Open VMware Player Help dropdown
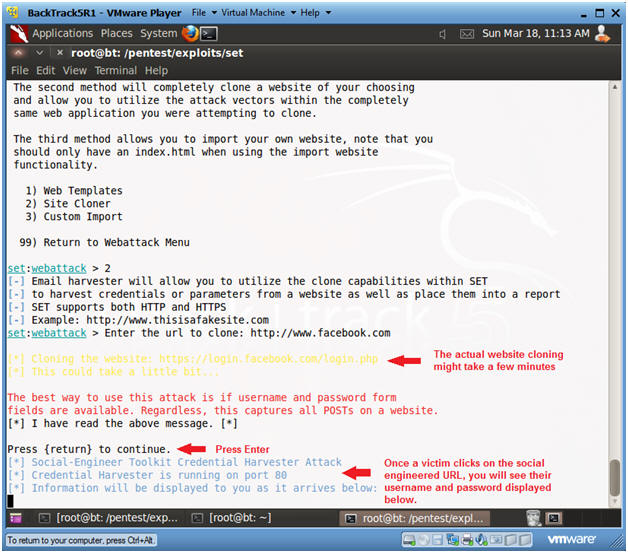This screenshot has width=628, height=553. (316, 13)
